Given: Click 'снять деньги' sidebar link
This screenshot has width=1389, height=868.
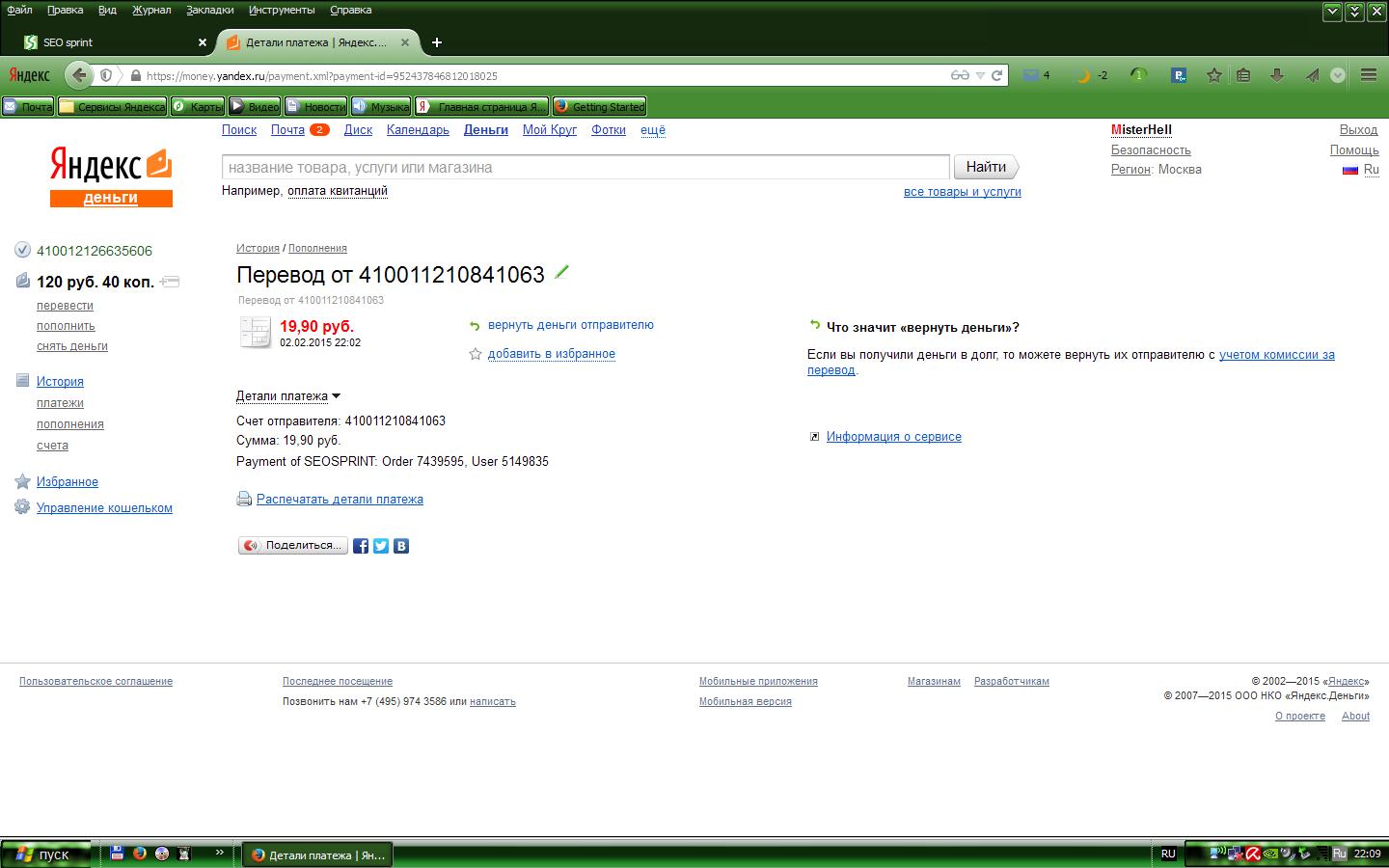Looking at the screenshot, I should click(72, 346).
